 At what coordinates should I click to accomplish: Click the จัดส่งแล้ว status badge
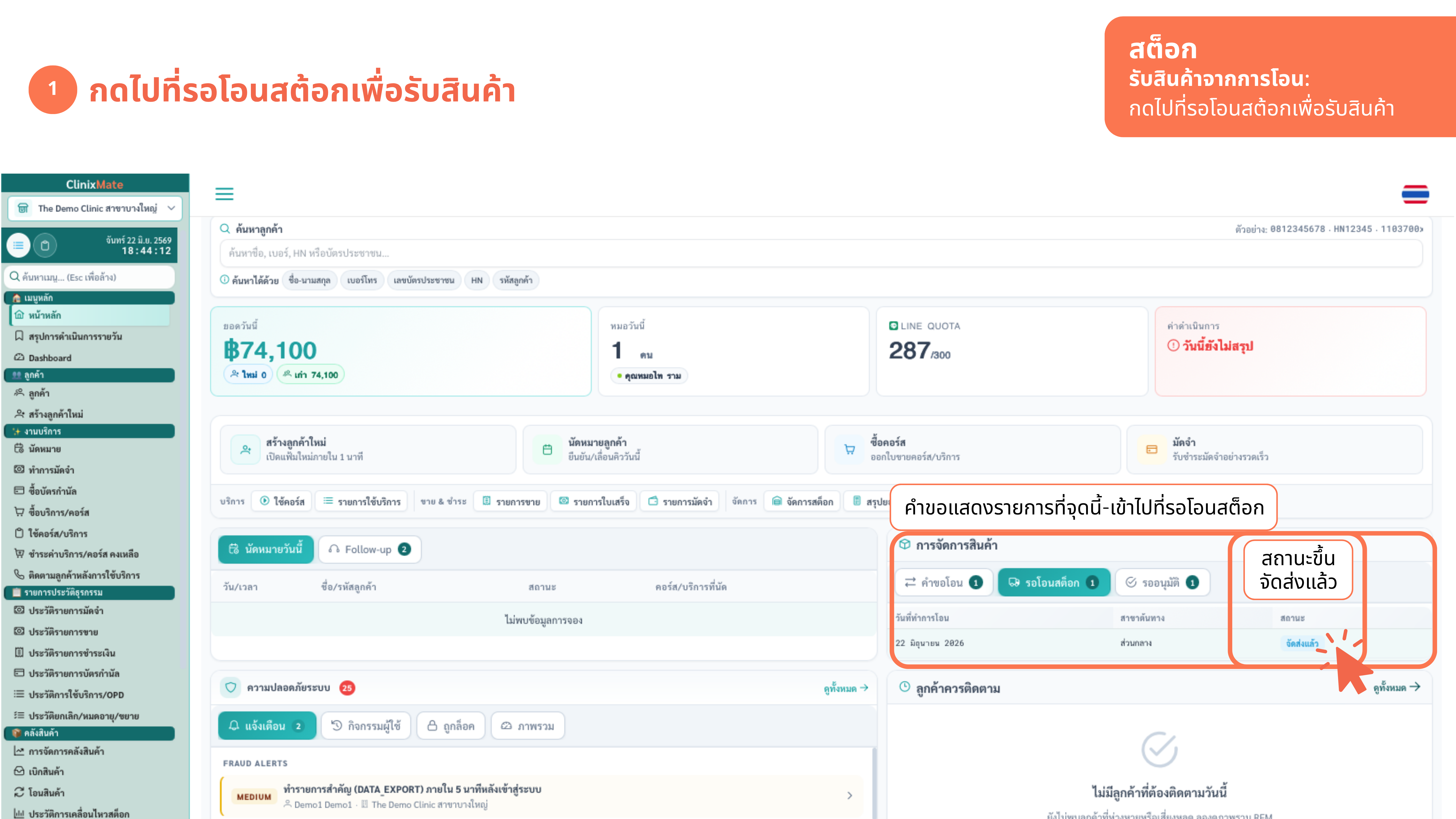pyautogui.click(x=1302, y=643)
